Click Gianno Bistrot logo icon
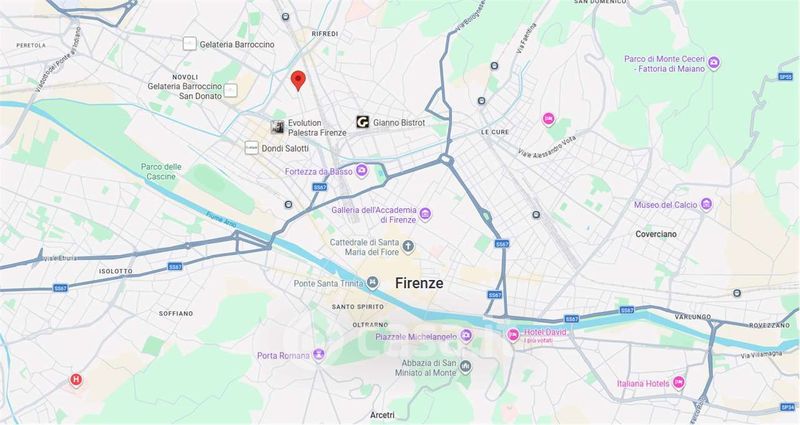800x425 pixels. click(x=362, y=122)
